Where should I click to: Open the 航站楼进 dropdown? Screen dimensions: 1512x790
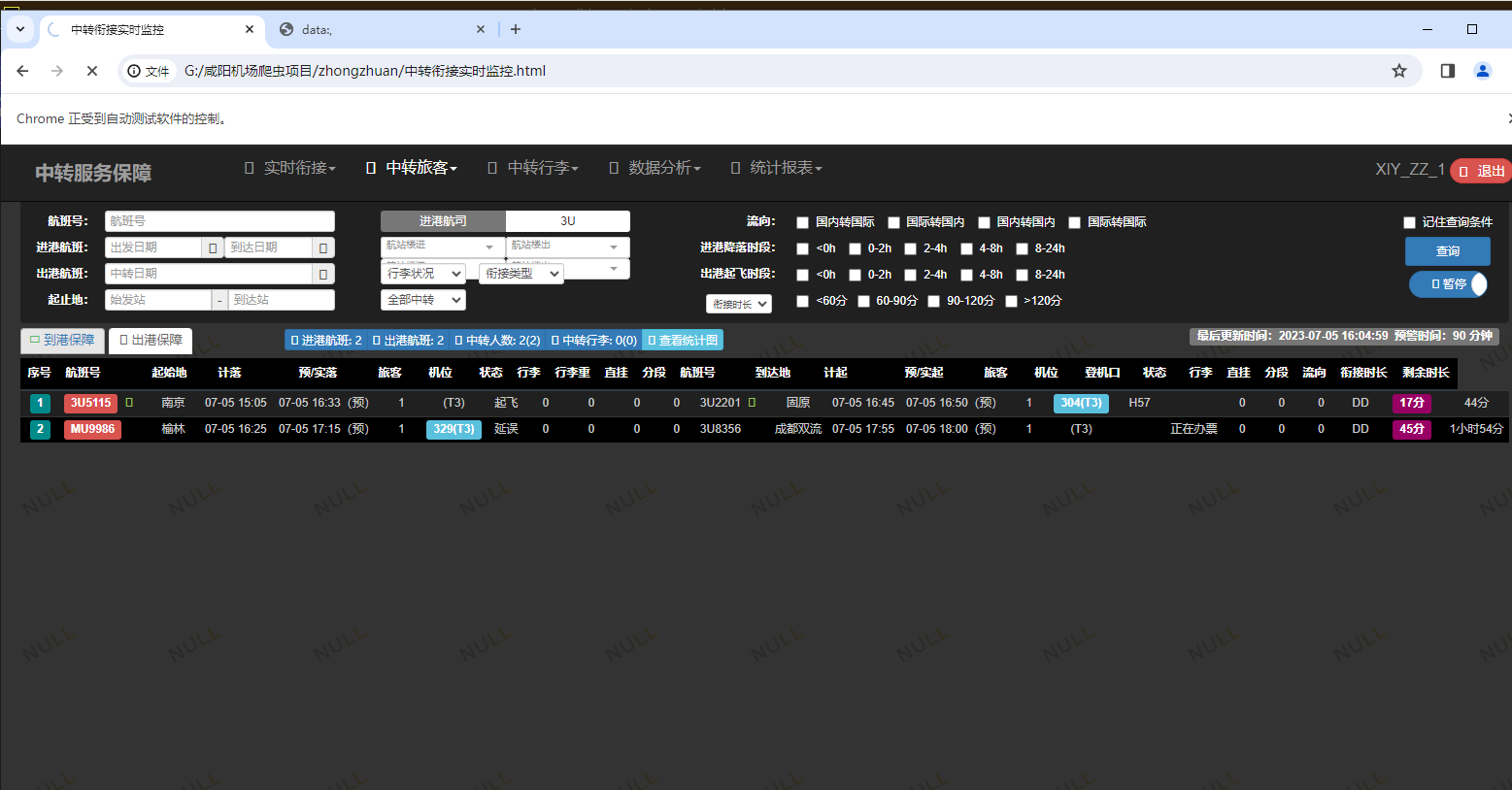[x=443, y=247]
